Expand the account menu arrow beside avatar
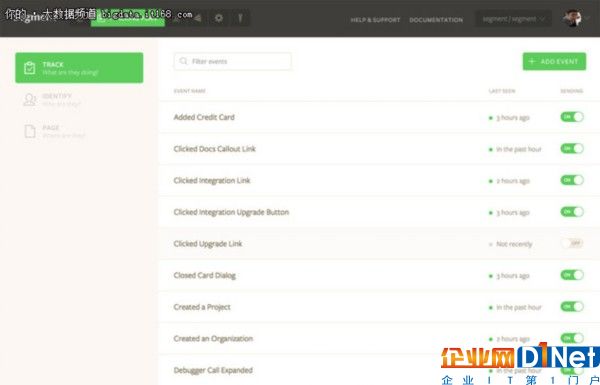Image resolution: width=600 pixels, height=385 pixels. (587, 18)
